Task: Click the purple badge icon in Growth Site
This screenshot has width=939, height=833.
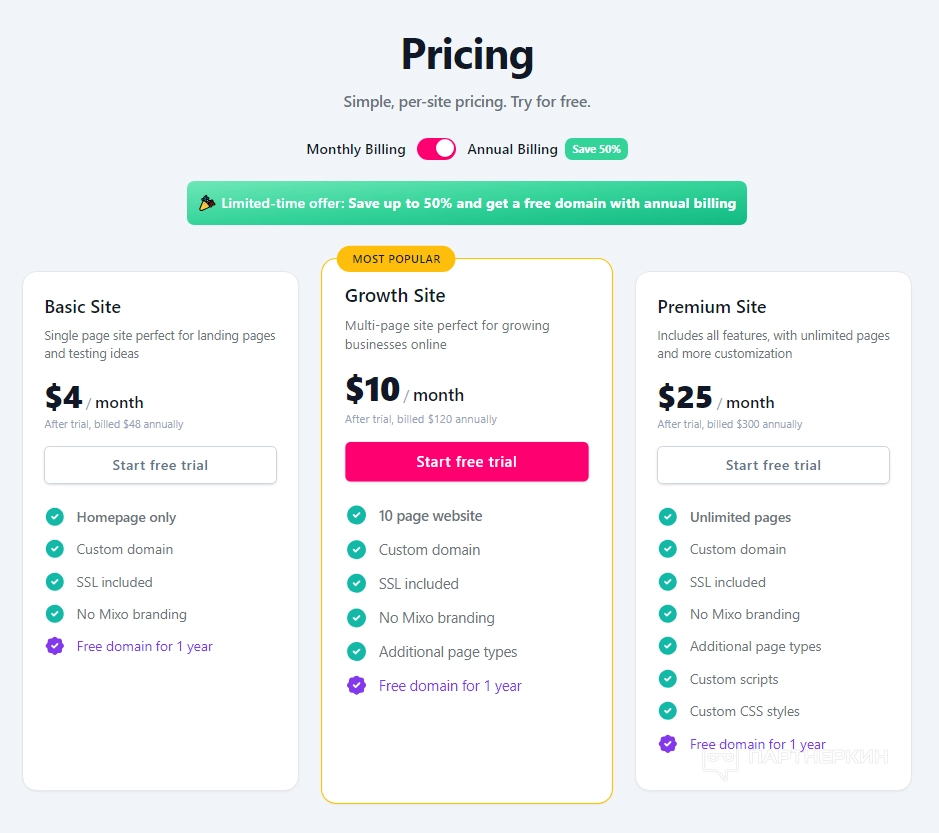Action: click(x=356, y=686)
